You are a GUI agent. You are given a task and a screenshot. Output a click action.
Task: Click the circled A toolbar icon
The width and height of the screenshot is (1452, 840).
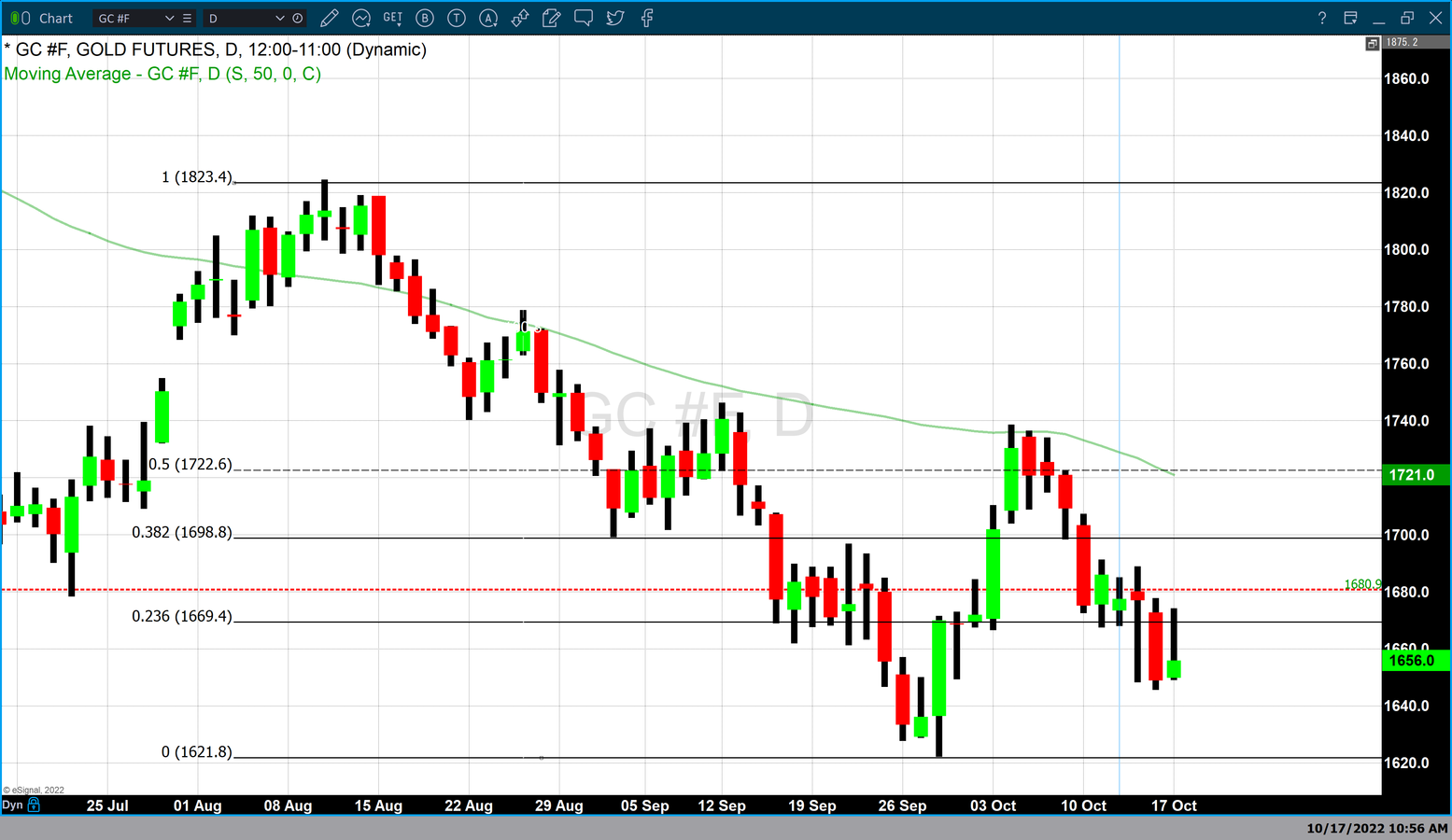(488, 18)
